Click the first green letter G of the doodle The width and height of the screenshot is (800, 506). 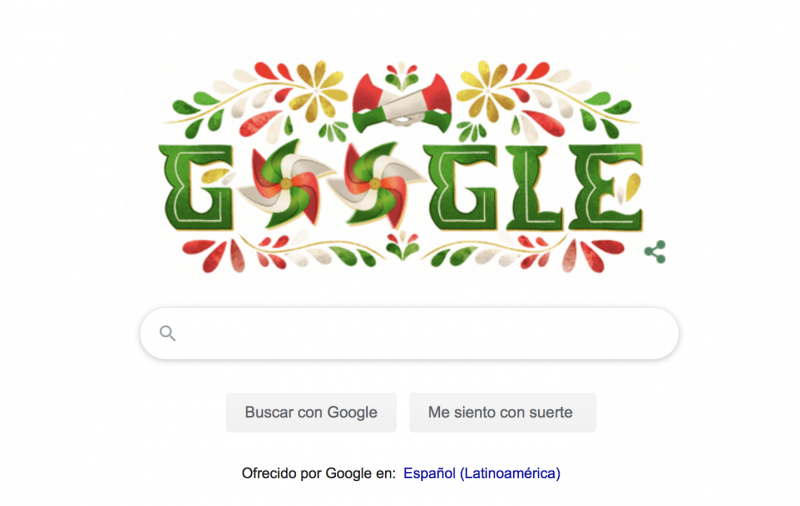click(197, 187)
